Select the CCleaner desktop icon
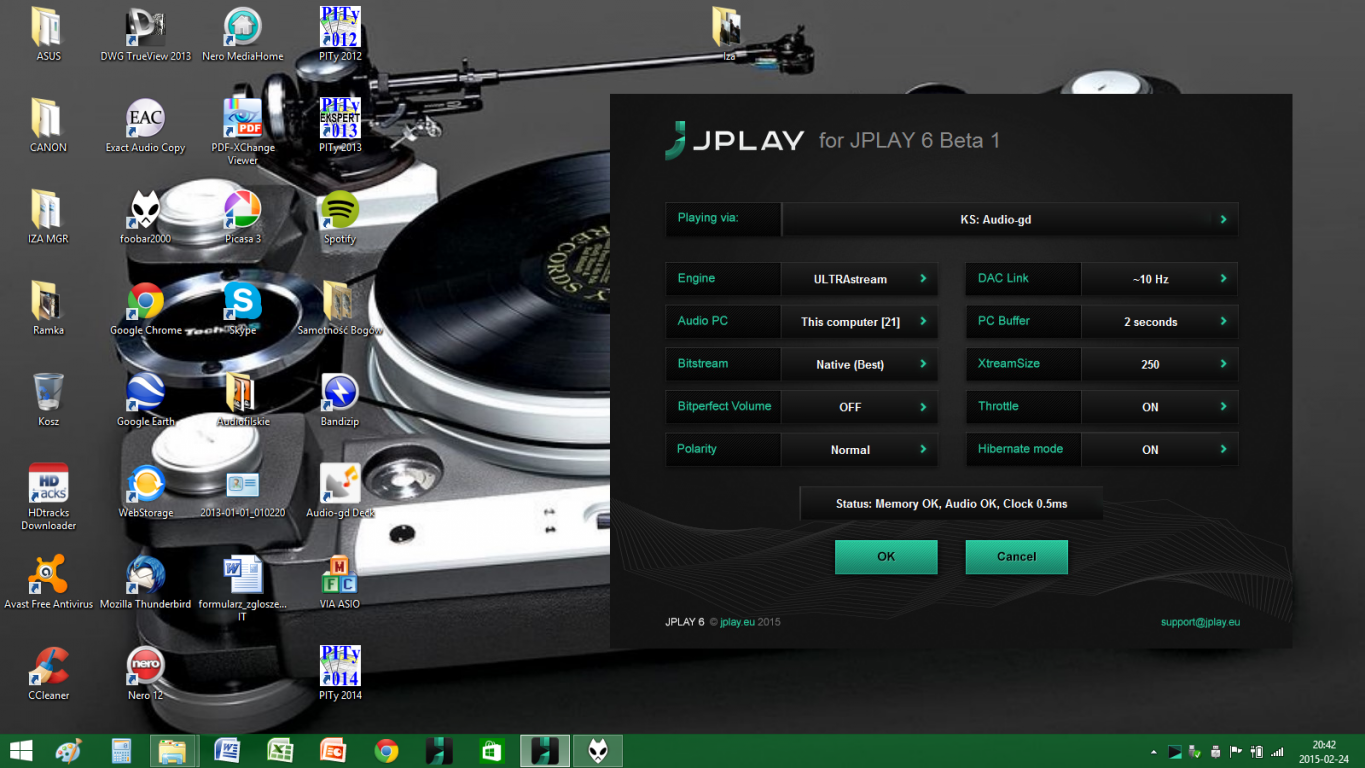The width and height of the screenshot is (1365, 768). (49, 673)
